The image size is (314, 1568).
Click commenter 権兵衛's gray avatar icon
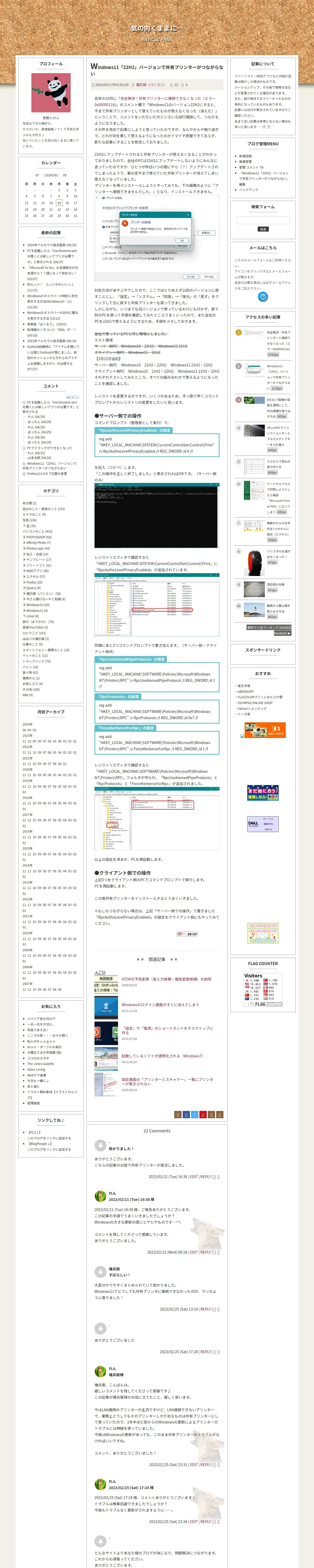tap(100, 1272)
